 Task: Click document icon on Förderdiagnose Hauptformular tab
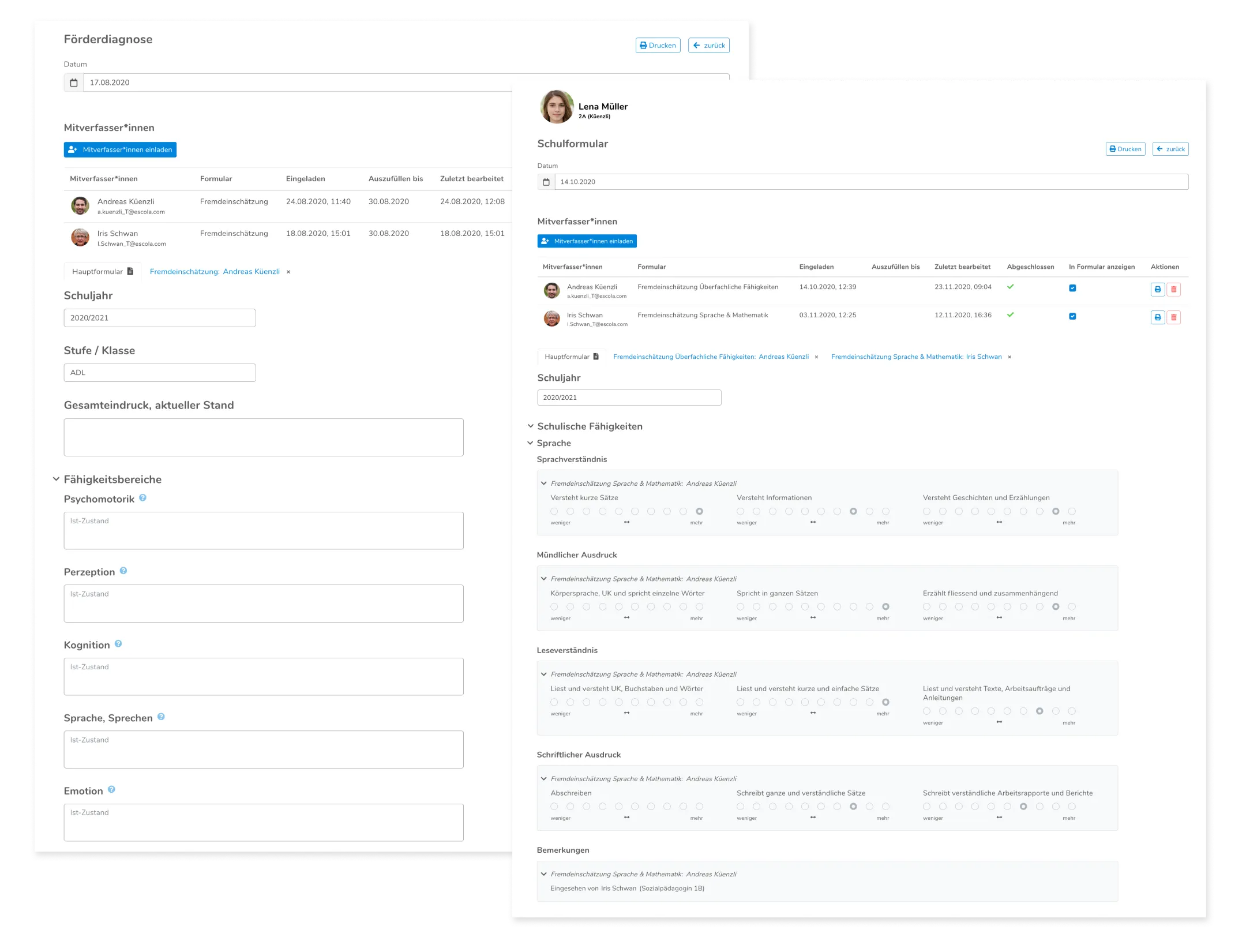click(x=130, y=271)
